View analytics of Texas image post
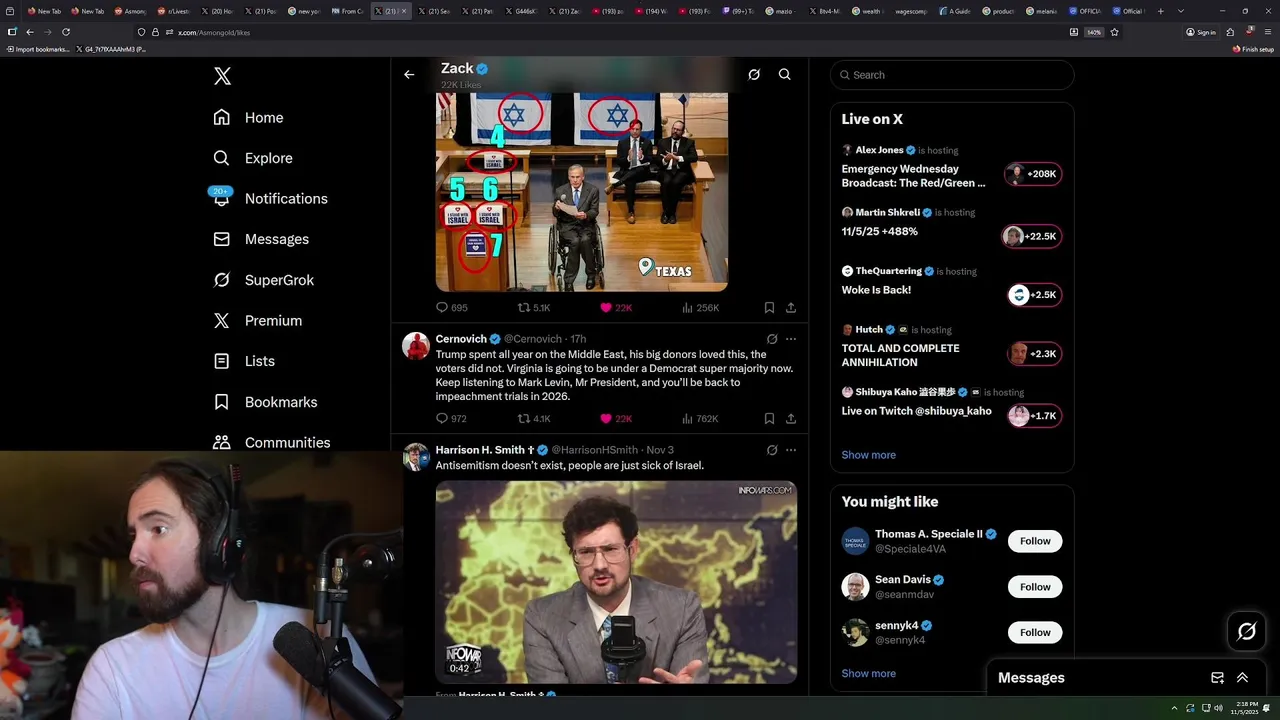Image resolution: width=1280 pixels, height=720 pixels. click(x=700, y=308)
